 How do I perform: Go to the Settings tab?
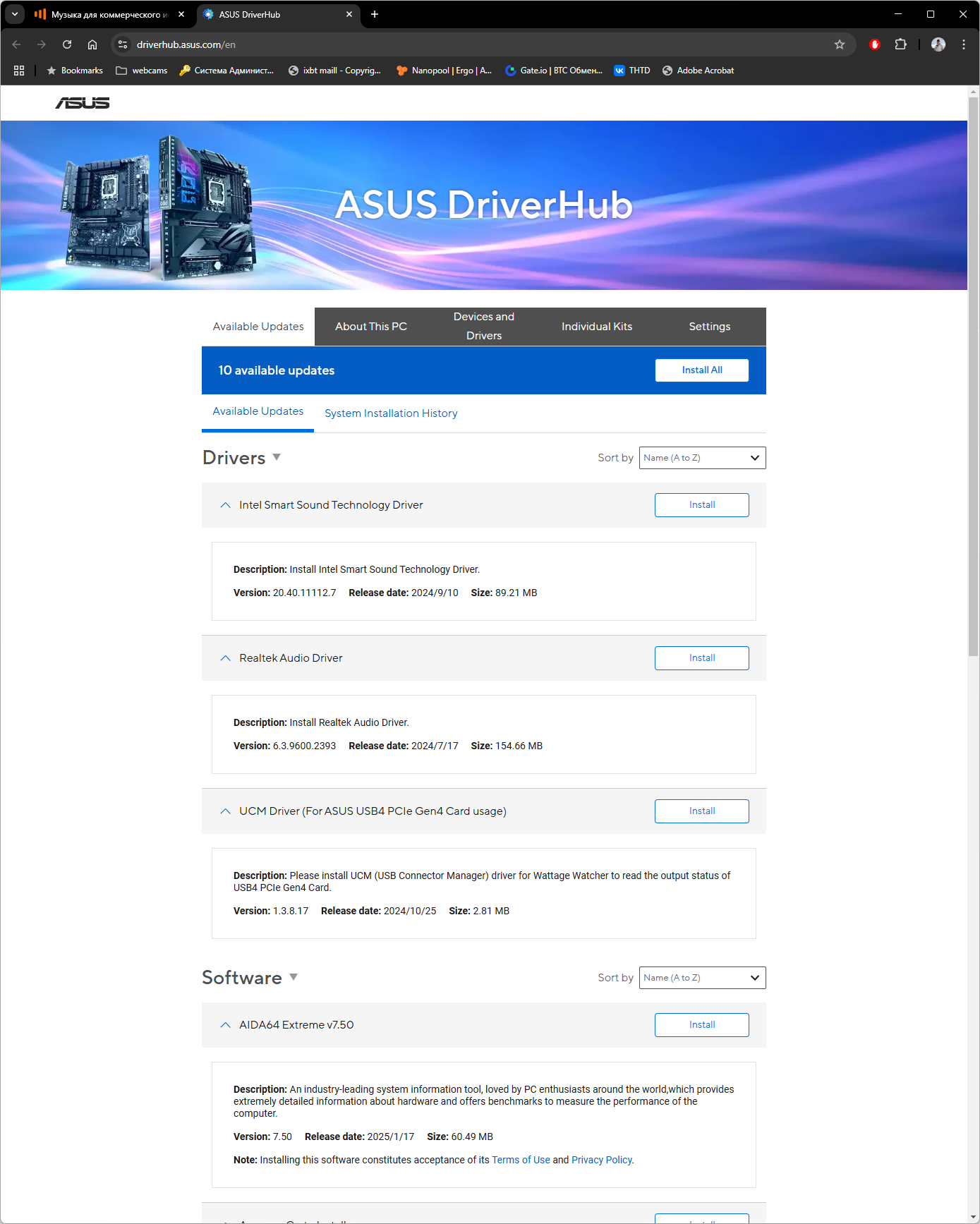pos(710,327)
